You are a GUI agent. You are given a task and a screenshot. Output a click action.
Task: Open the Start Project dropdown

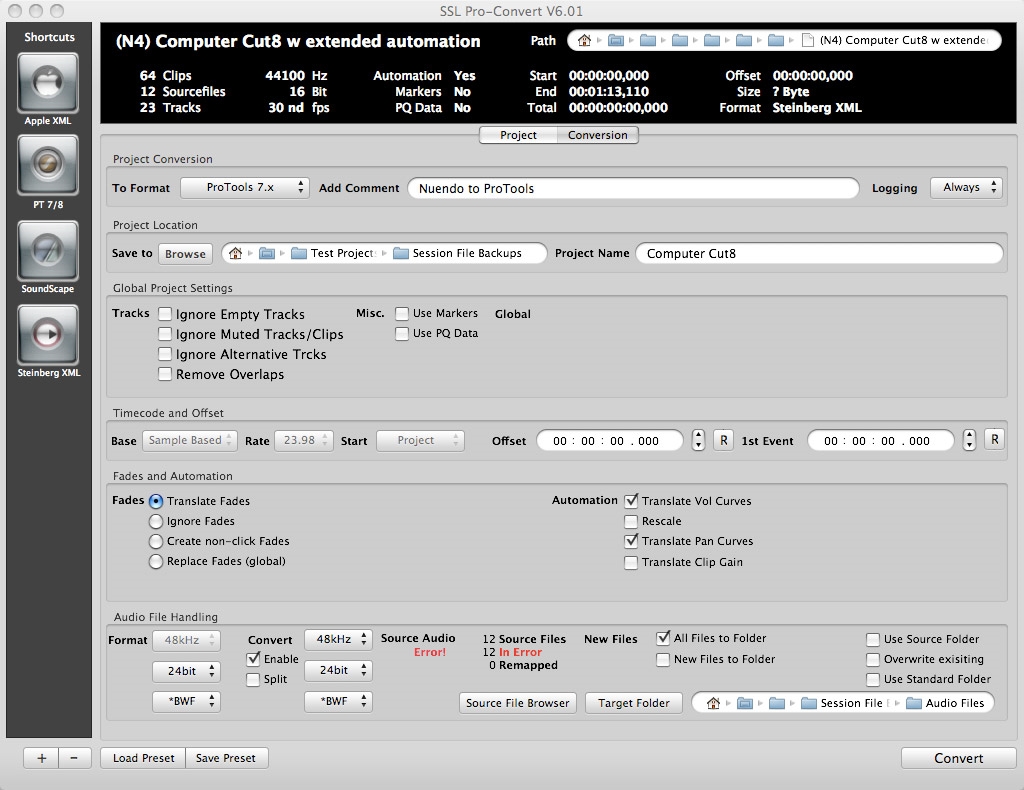pos(421,441)
